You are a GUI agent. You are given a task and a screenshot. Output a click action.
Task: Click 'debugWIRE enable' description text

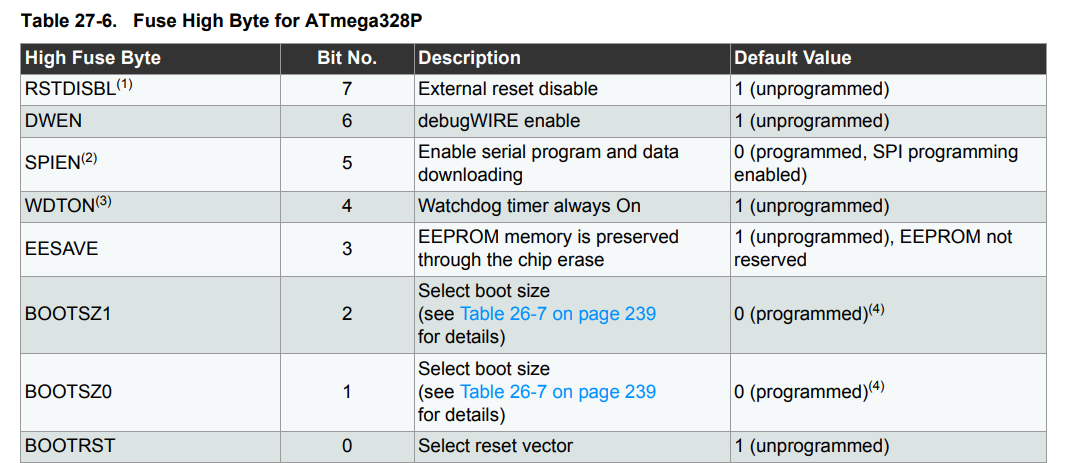coord(499,121)
